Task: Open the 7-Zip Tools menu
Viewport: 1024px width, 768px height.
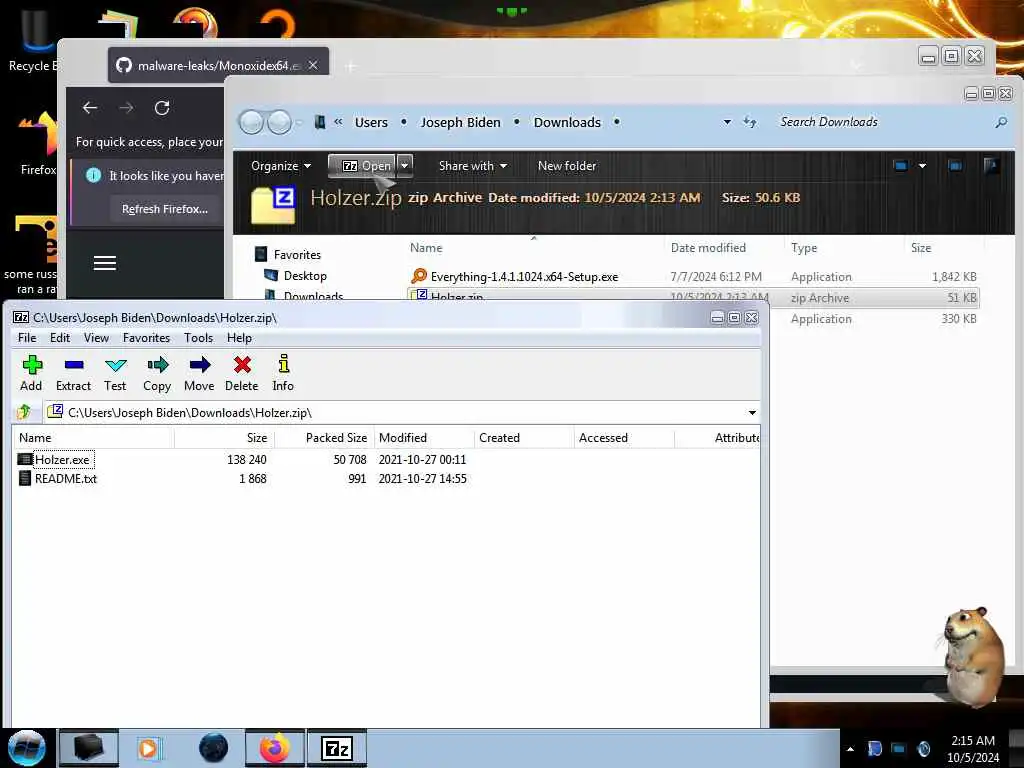Action: [x=199, y=338]
